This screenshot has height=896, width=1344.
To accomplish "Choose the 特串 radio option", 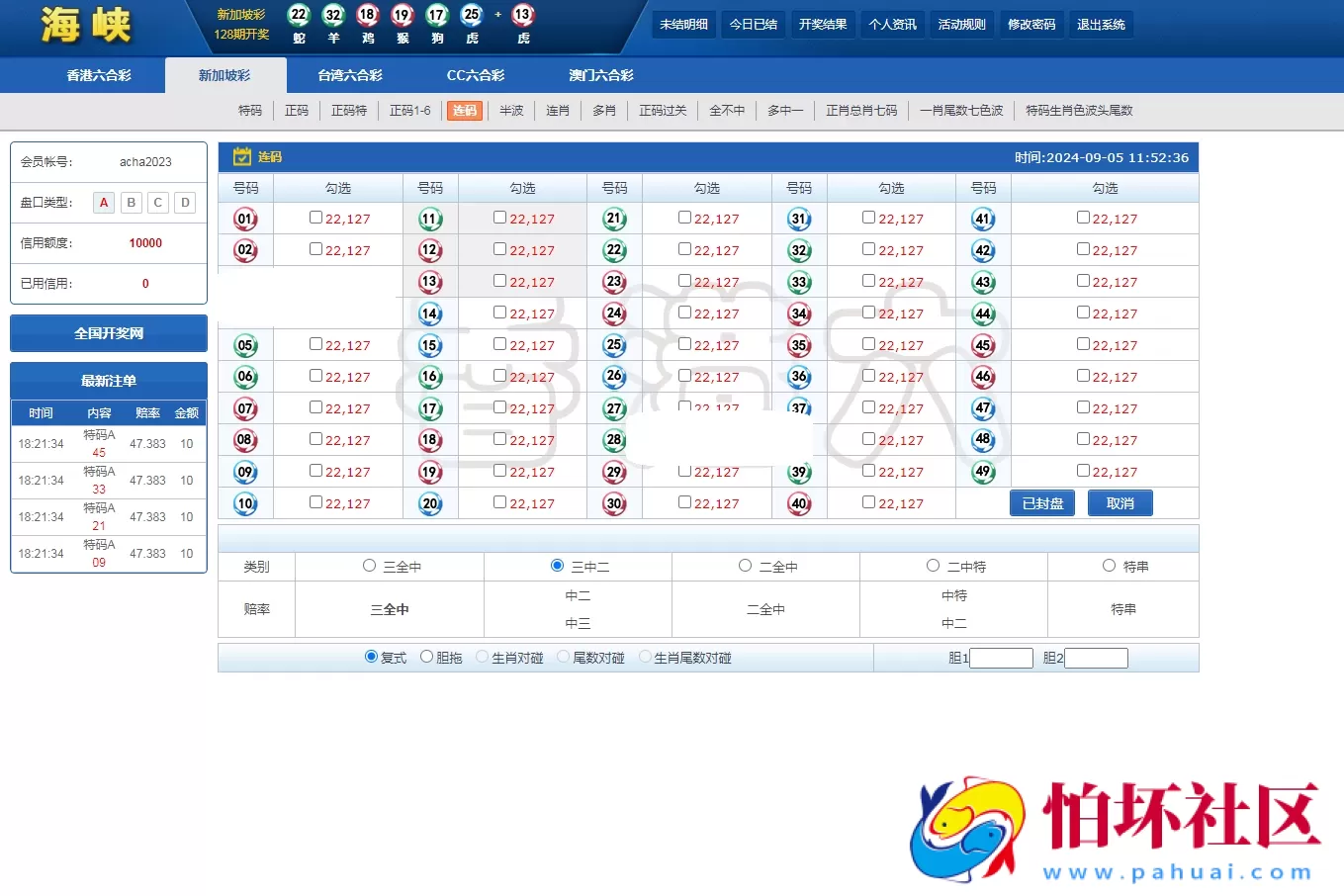I will pos(1108,565).
